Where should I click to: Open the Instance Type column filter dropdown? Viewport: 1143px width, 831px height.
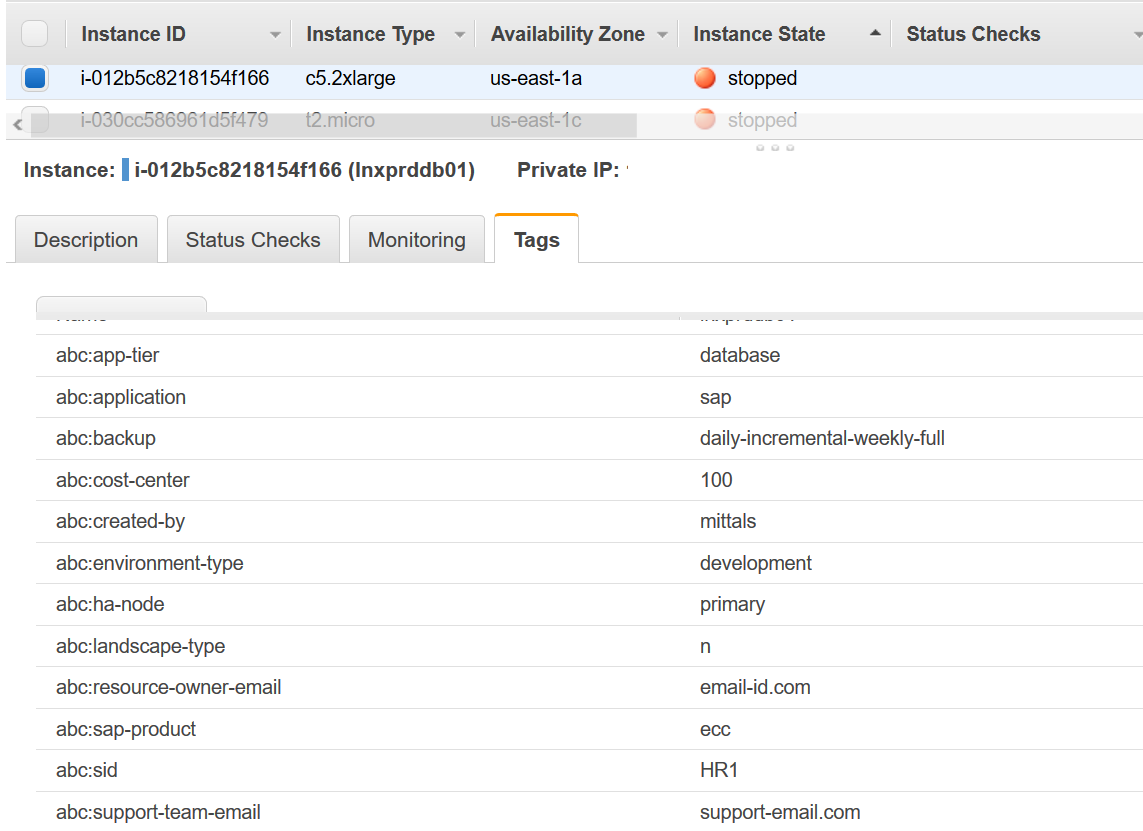[x=460, y=33]
